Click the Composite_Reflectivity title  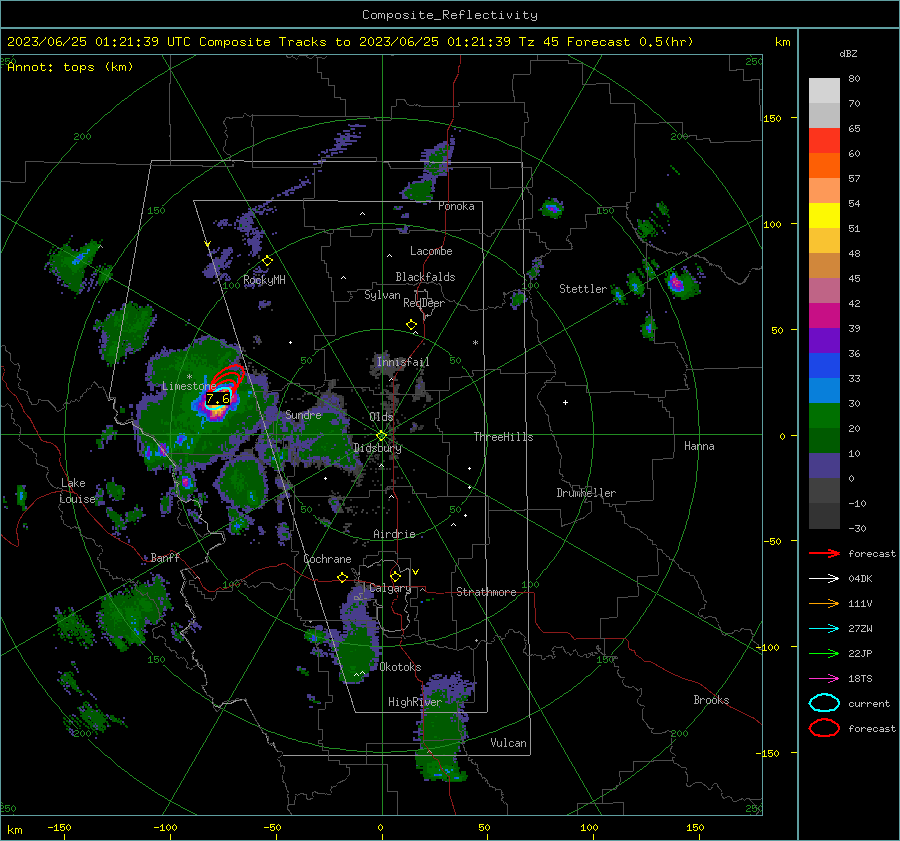point(449,15)
